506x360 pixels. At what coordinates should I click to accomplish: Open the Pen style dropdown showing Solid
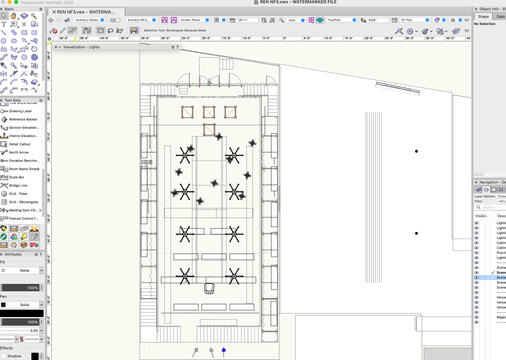point(22,305)
